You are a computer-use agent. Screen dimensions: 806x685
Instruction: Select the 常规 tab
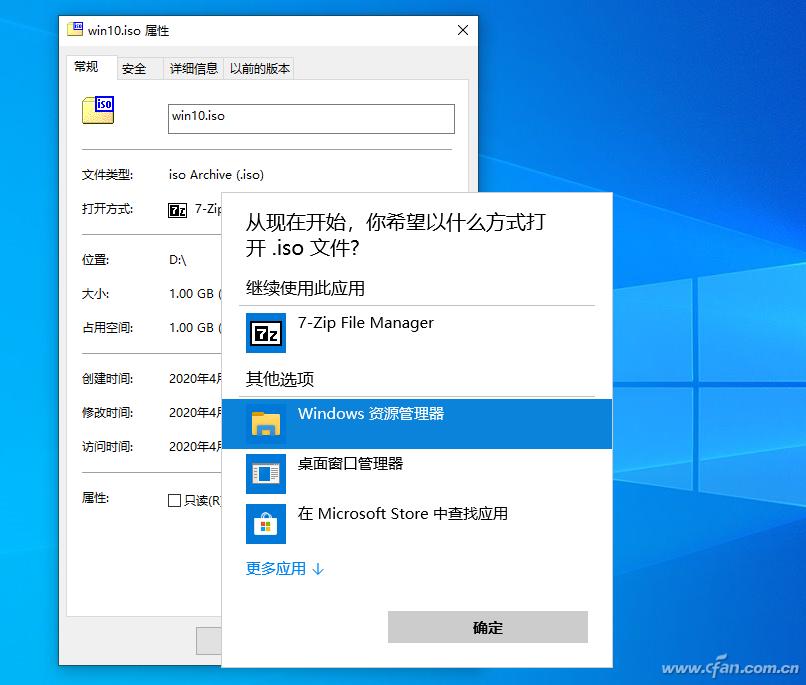87,67
